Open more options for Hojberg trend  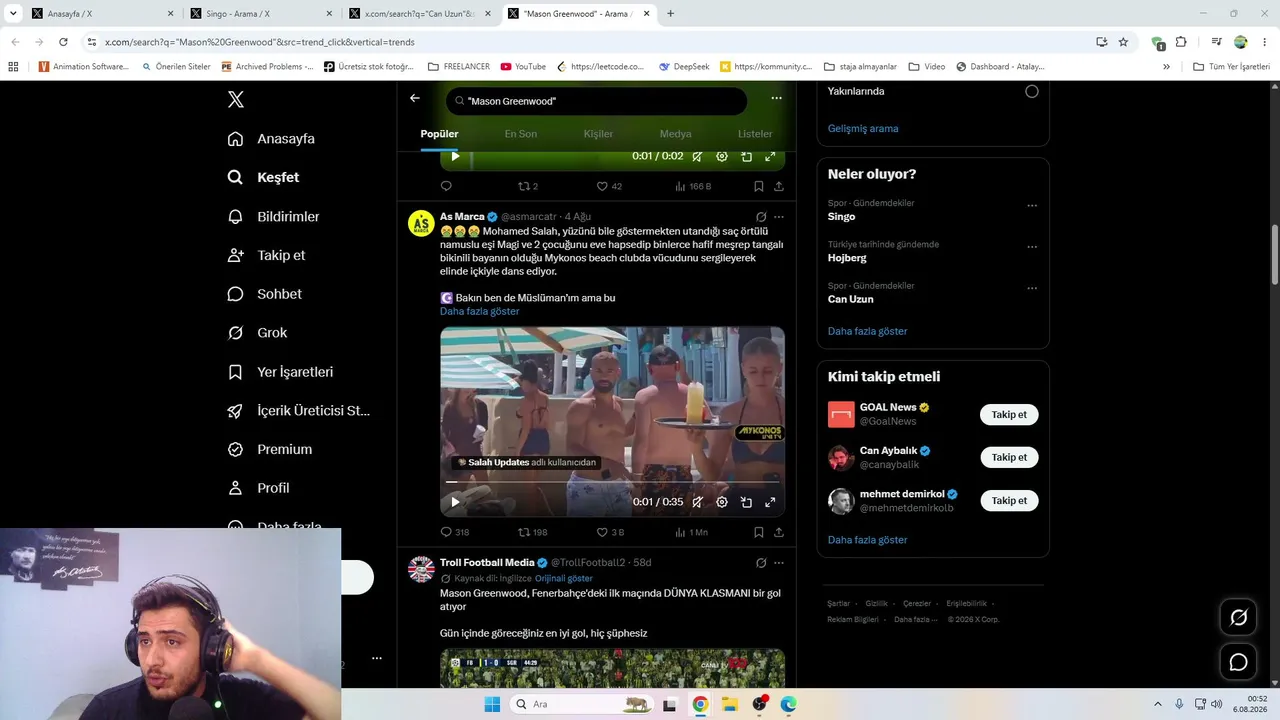pos(1032,247)
